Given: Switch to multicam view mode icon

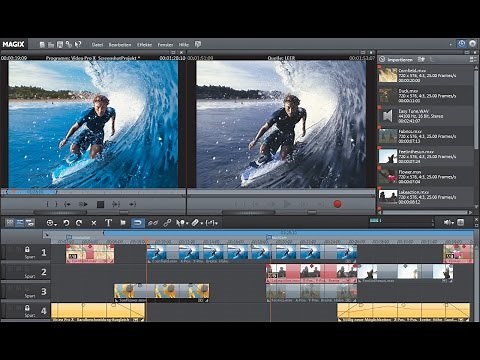Looking at the screenshot, I should 30,223.
